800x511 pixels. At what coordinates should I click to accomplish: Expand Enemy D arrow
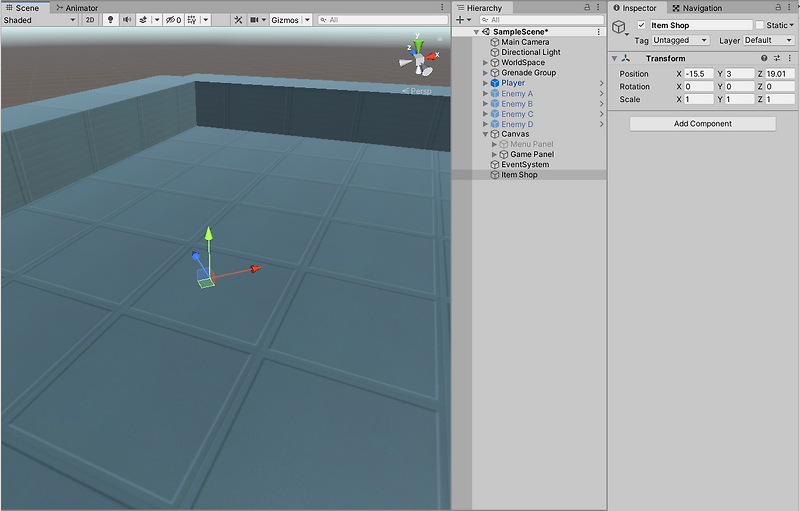point(485,124)
